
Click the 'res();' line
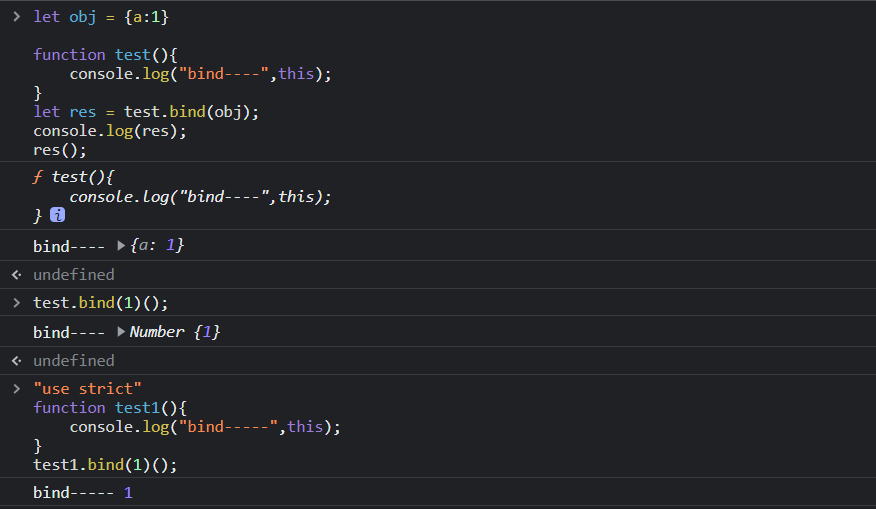(60, 150)
